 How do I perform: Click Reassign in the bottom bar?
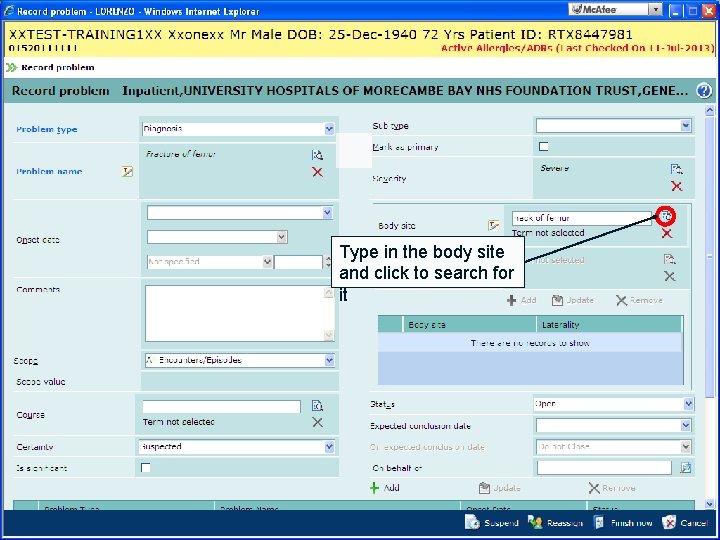click(x=556, y=523)
